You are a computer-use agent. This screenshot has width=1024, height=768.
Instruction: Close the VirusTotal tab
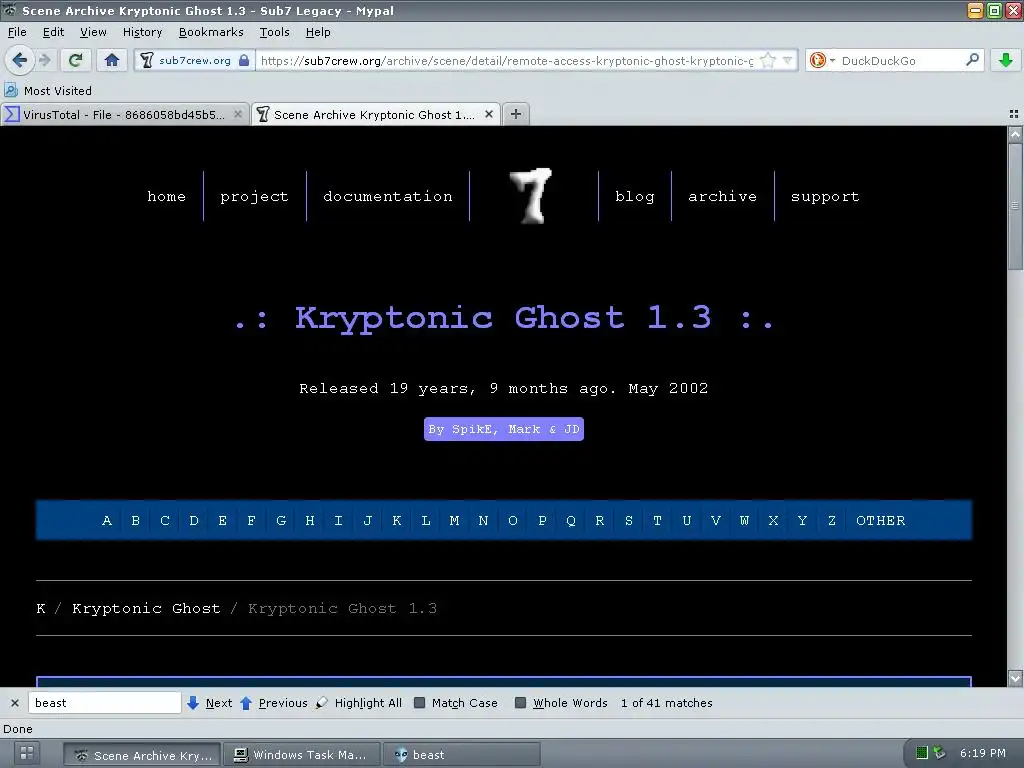click(x=238, y=114)
